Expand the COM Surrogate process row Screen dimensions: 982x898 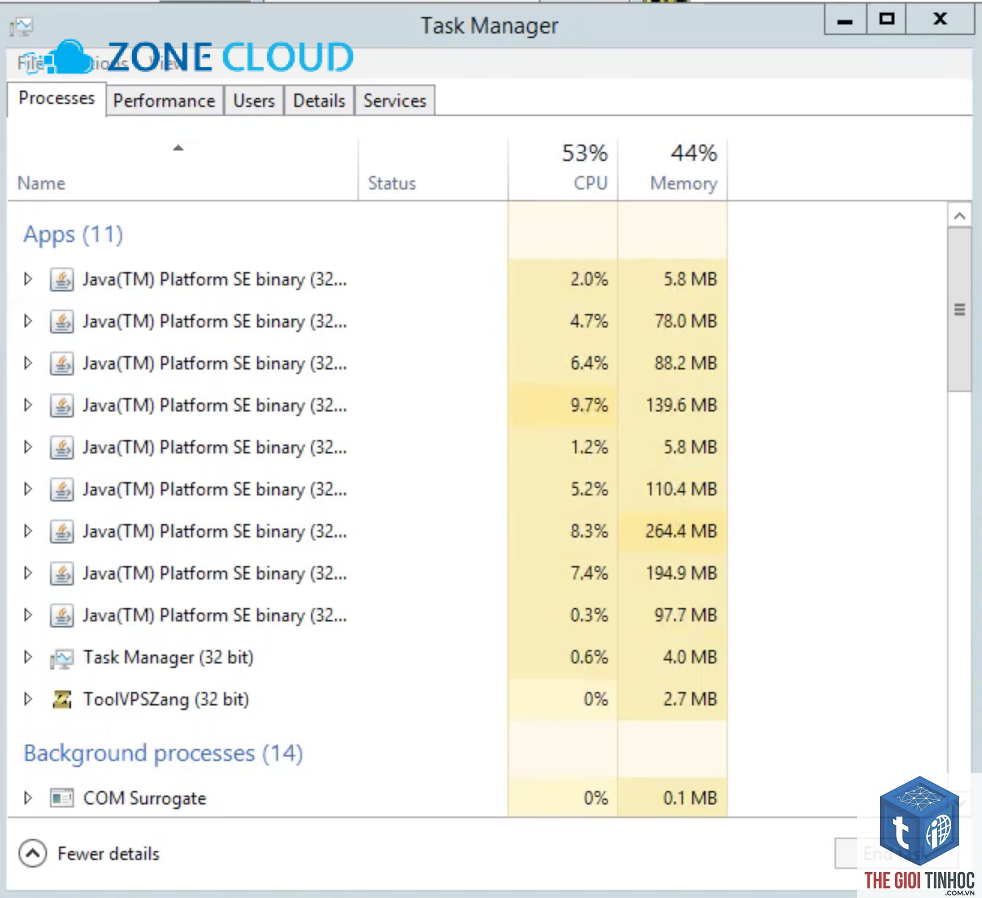(28, 798)
